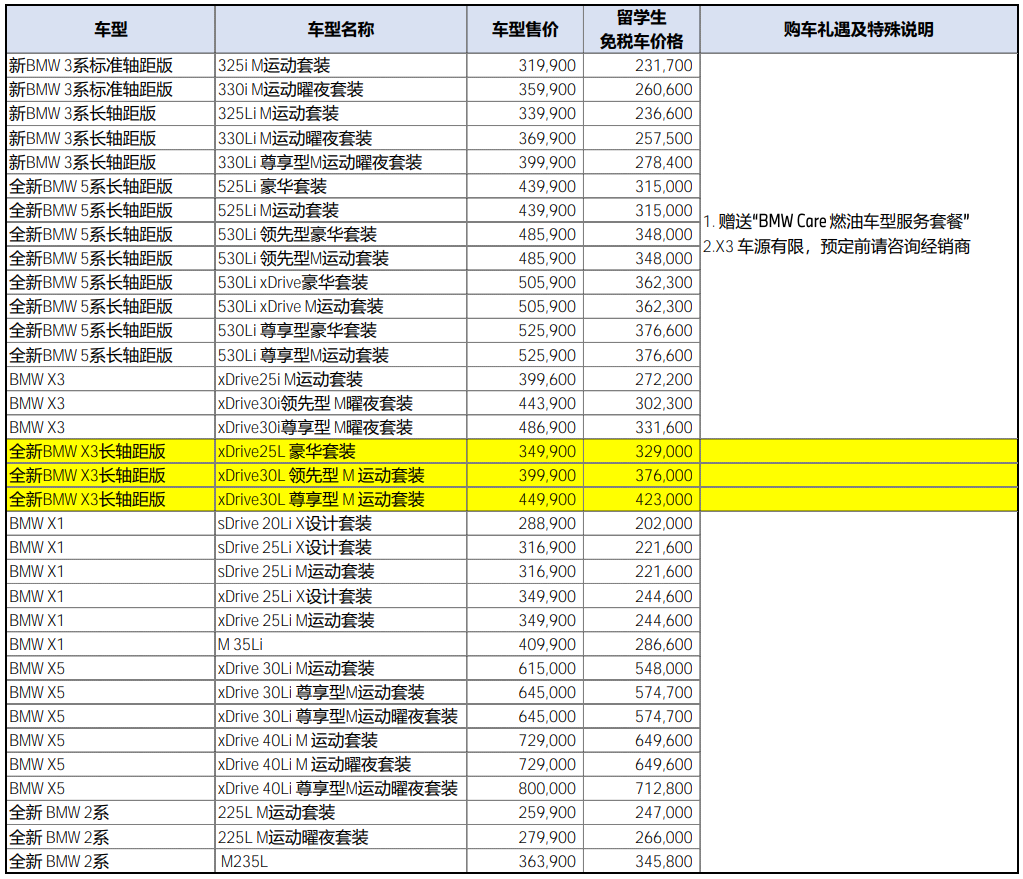Viewport: 1023px width, 879px height.
Task: Click the tax-free price 231,700
Action: tap(664, 66)
